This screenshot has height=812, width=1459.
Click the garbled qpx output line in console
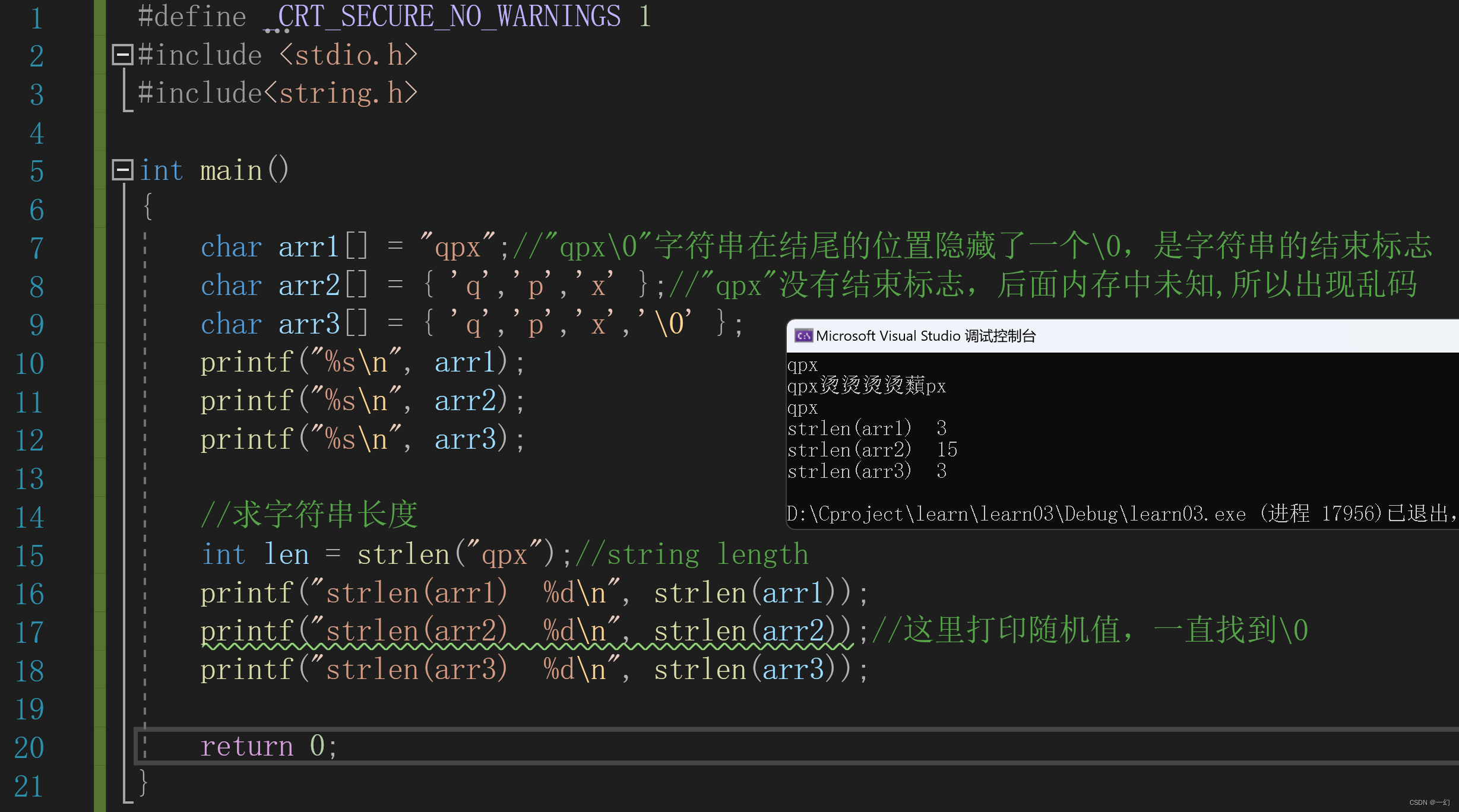tap(866, 386)
